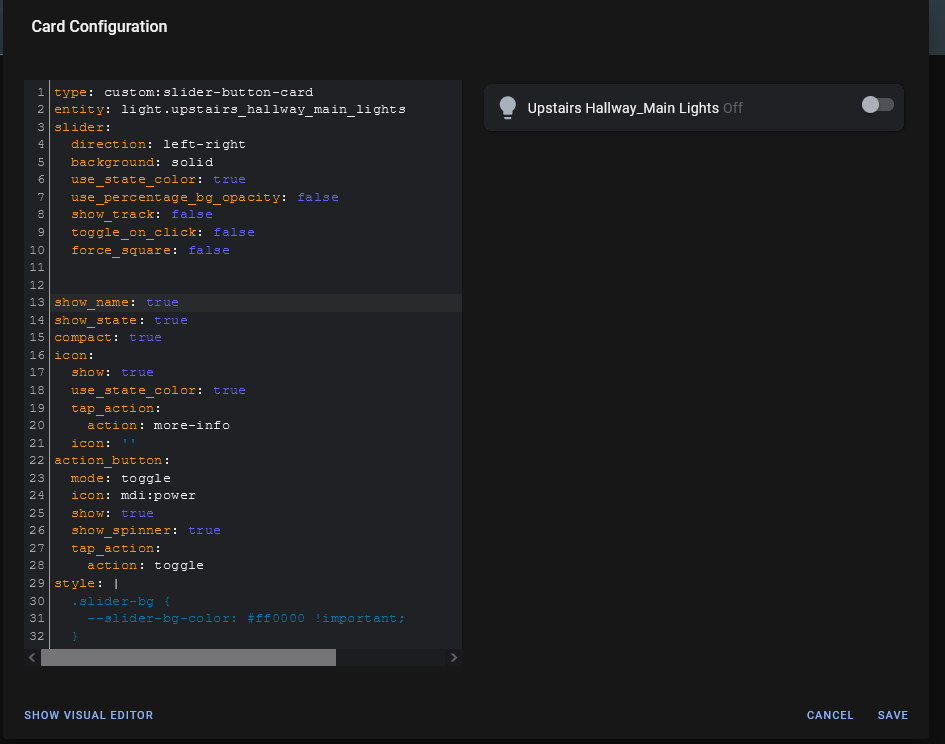The image size is (945, 744).
Task: Toggle the Upstairs Hallway Main Lights switch
Action: click(x=877, y=104)
